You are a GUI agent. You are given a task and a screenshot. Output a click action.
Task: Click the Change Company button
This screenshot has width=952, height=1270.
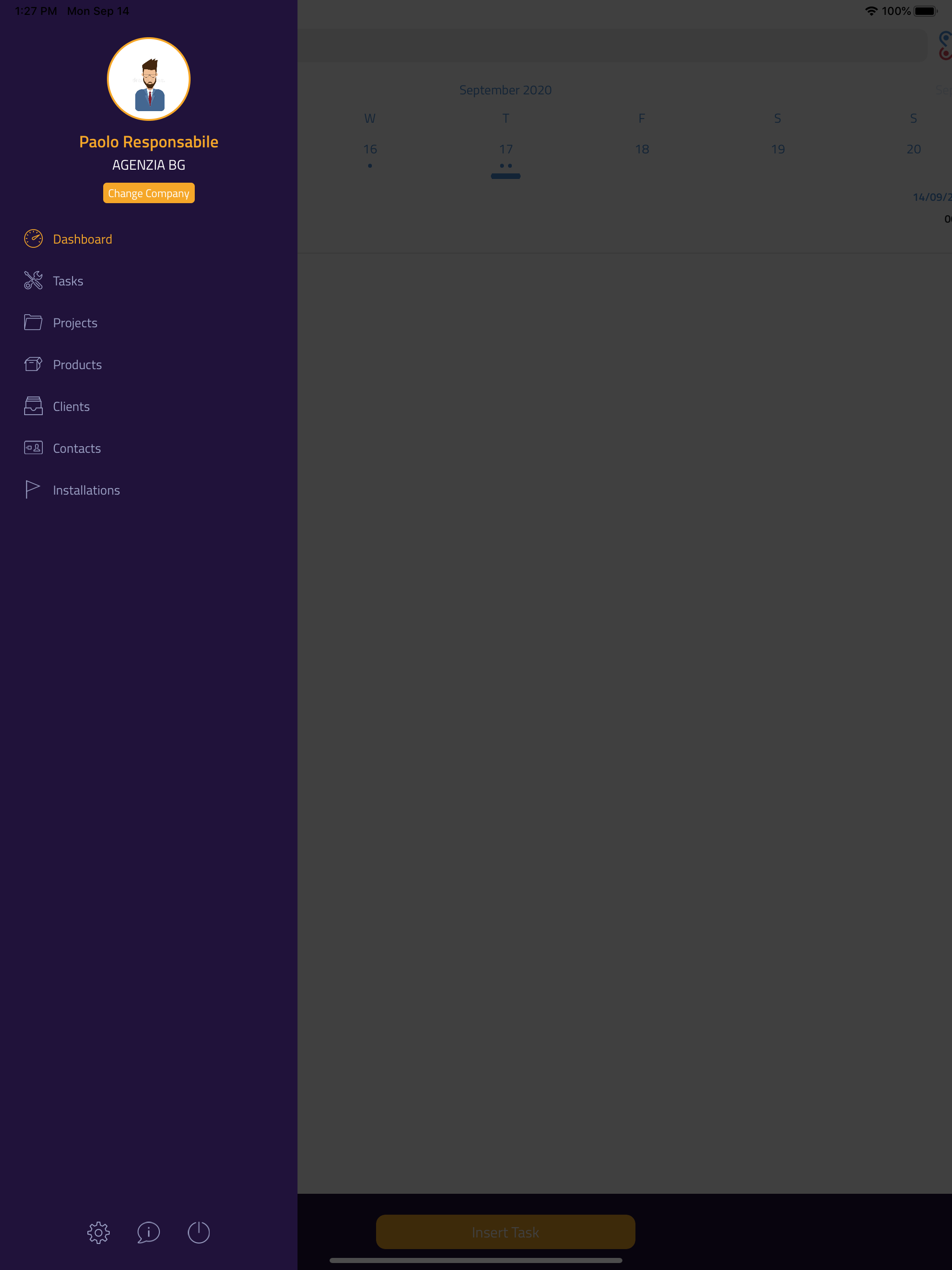(x=148, y=193)
